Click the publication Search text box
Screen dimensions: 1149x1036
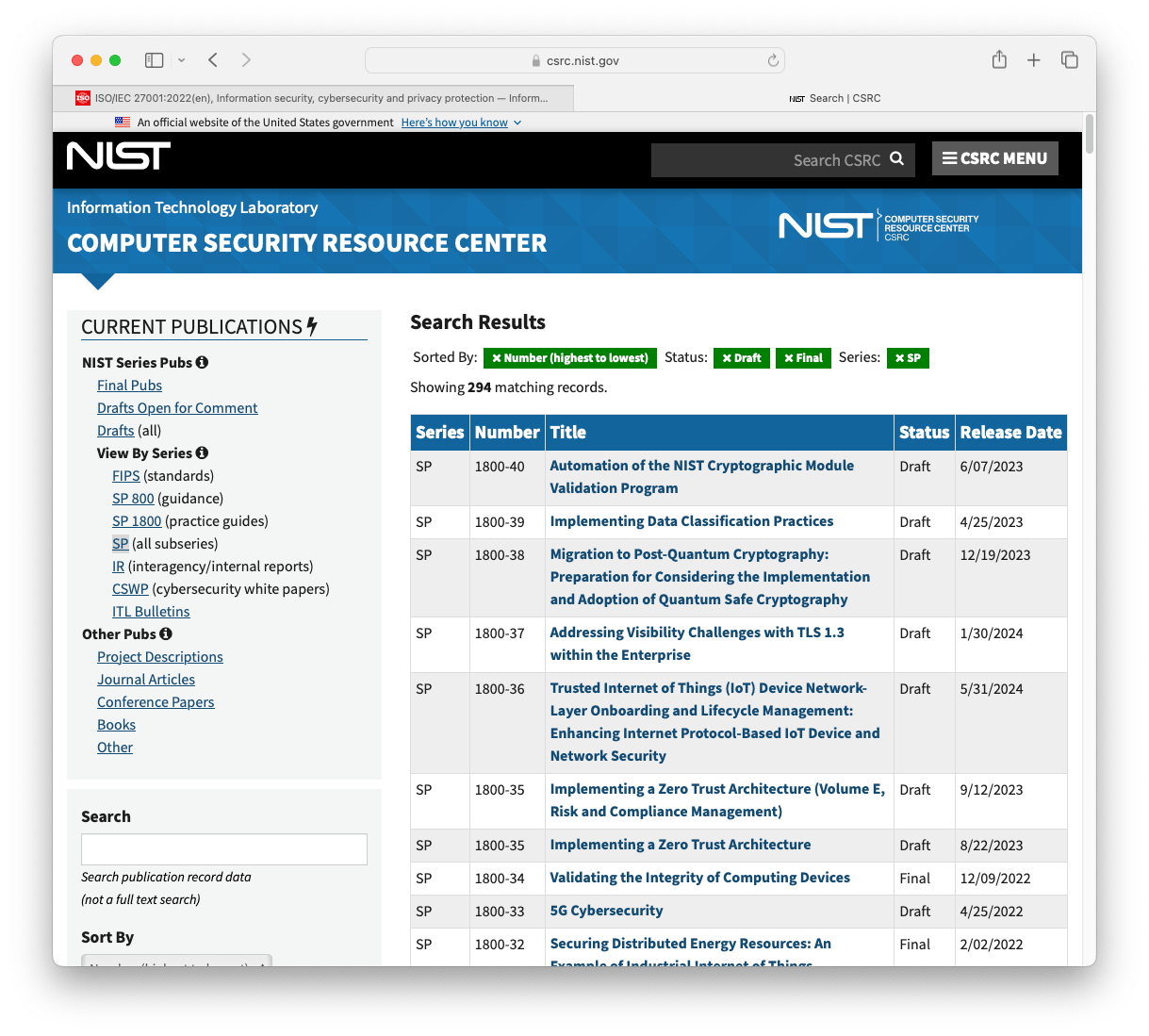click(224, 849)
